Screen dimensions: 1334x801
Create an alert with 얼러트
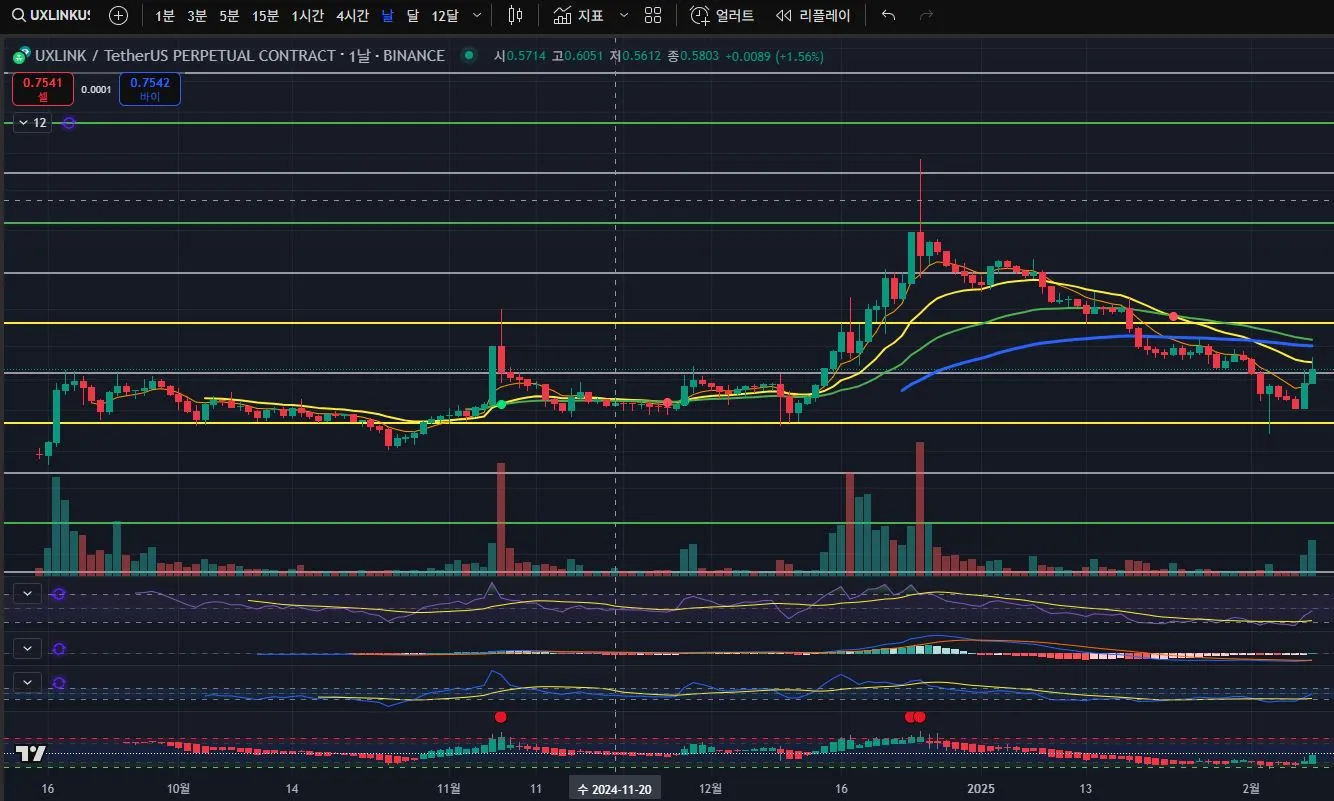click(723, 15)
